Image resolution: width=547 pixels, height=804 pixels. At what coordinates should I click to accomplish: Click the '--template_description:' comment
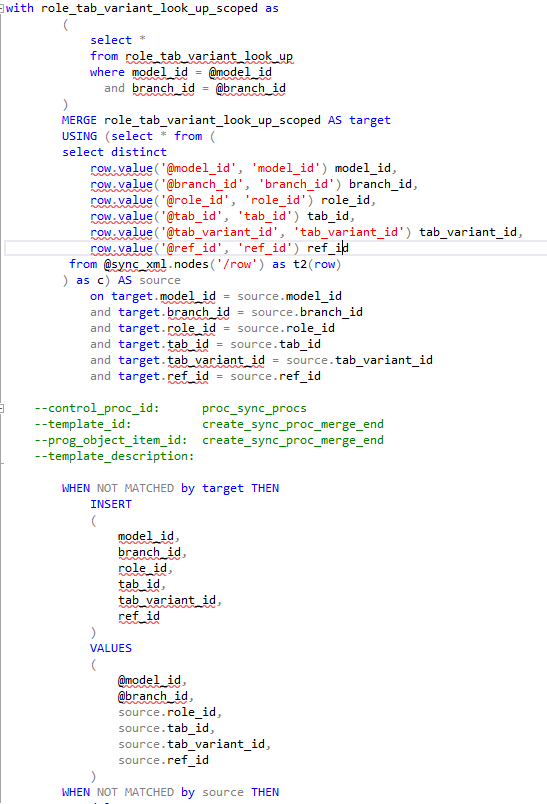coord(114,456)
